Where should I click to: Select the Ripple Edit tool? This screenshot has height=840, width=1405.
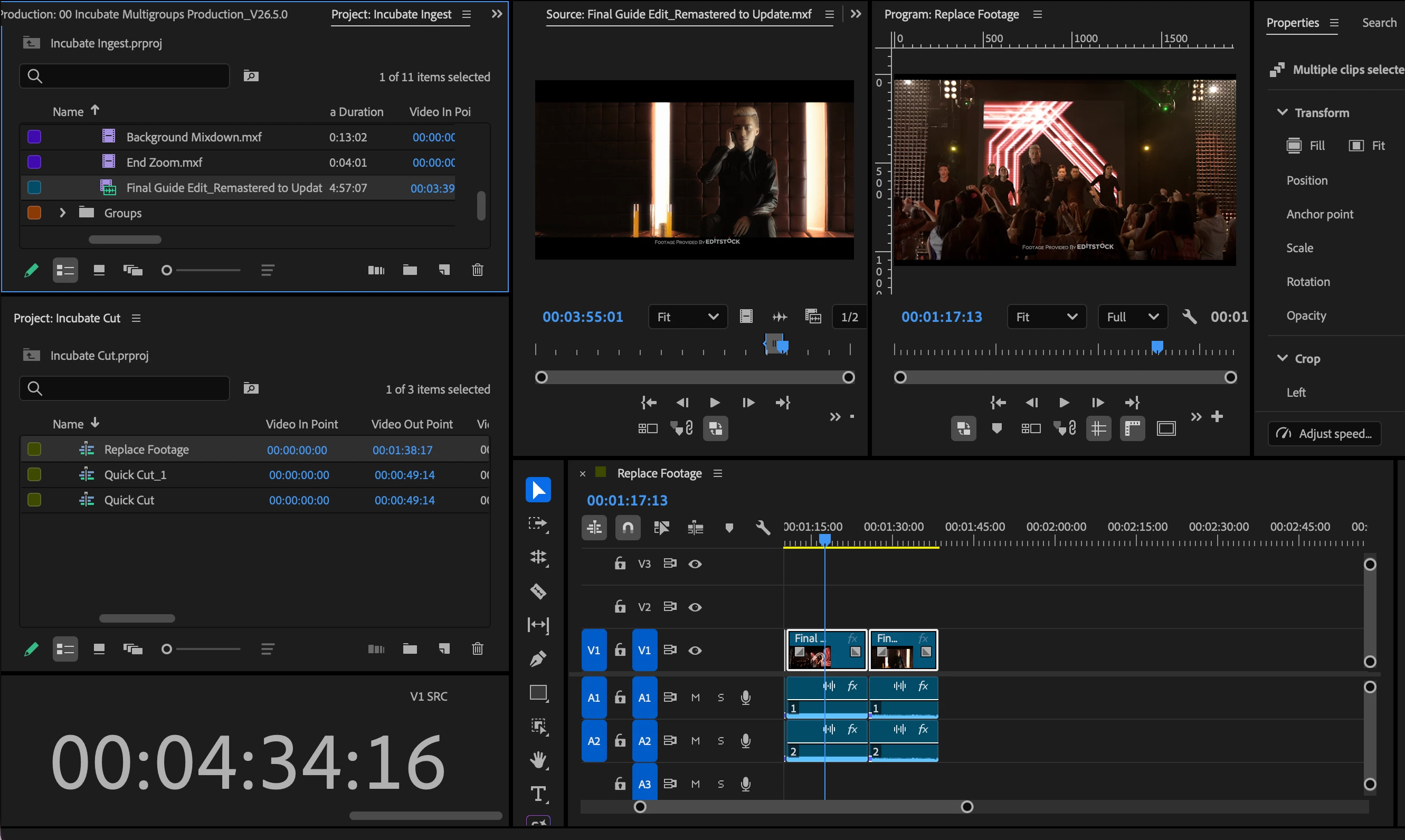click(x=538, y=558)
